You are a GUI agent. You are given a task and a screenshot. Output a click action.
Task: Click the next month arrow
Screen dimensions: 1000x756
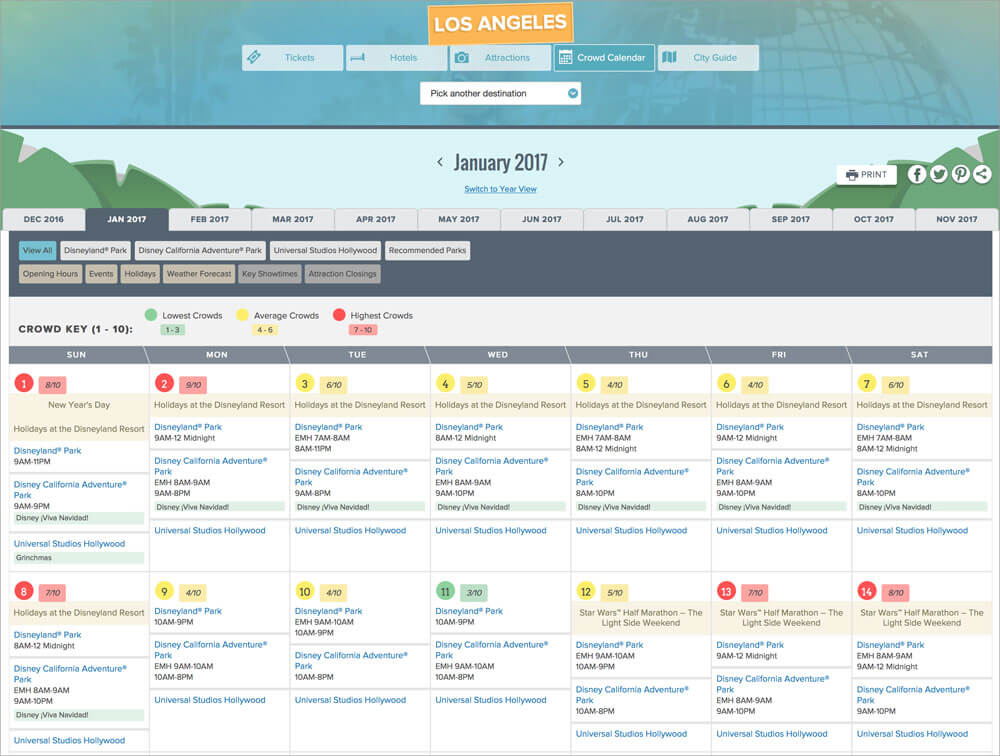pyautogui.click(x=561, y=161)
